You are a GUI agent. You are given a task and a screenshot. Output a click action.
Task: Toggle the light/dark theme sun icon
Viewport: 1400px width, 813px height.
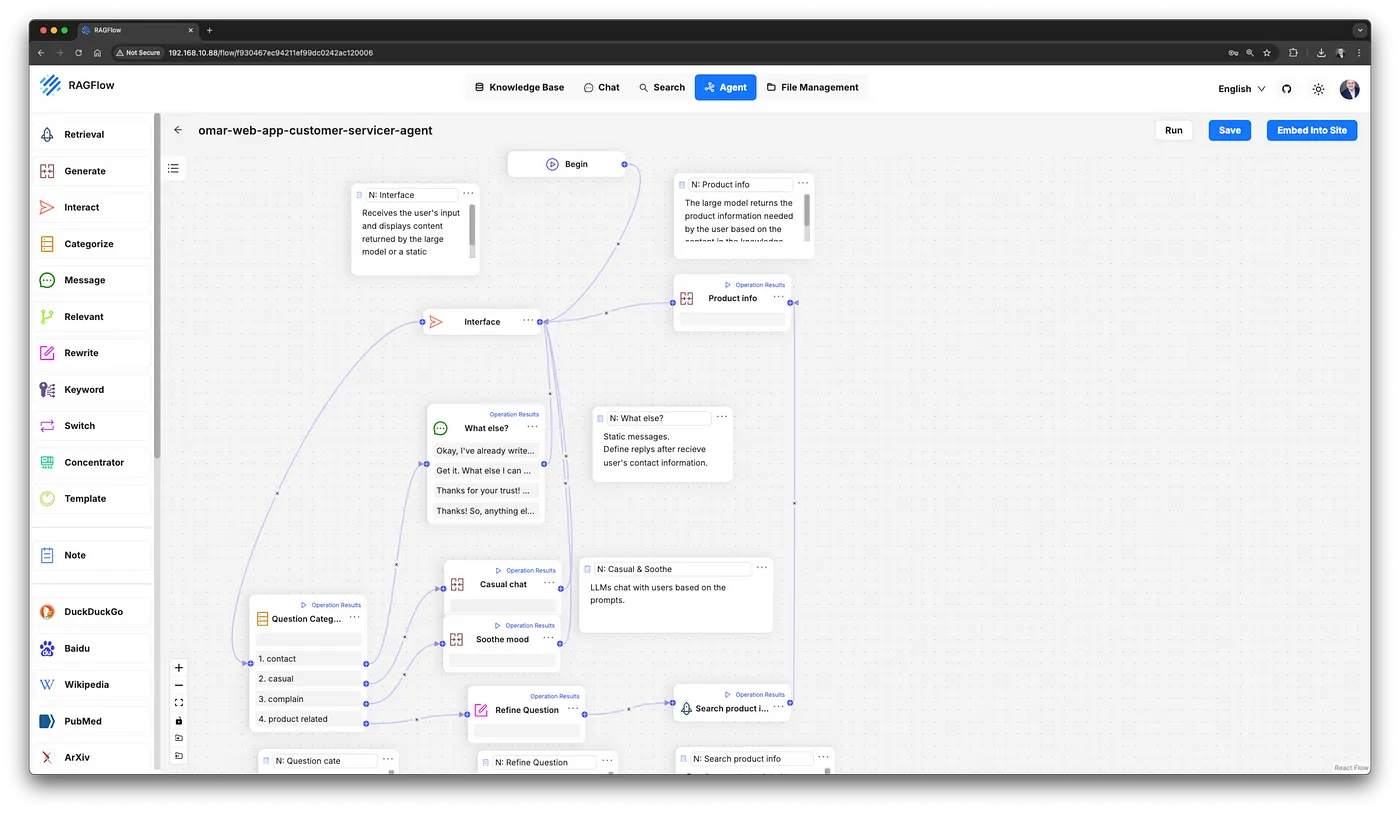click(x=1318, y=89)
